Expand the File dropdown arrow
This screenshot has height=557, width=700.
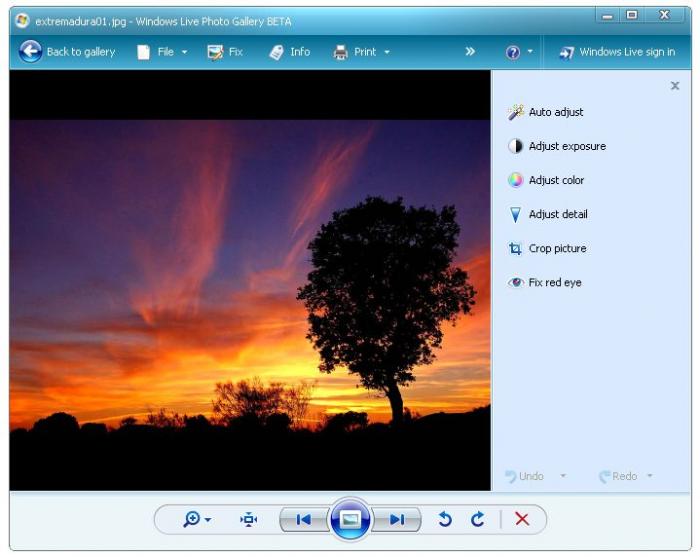point(184,52)
